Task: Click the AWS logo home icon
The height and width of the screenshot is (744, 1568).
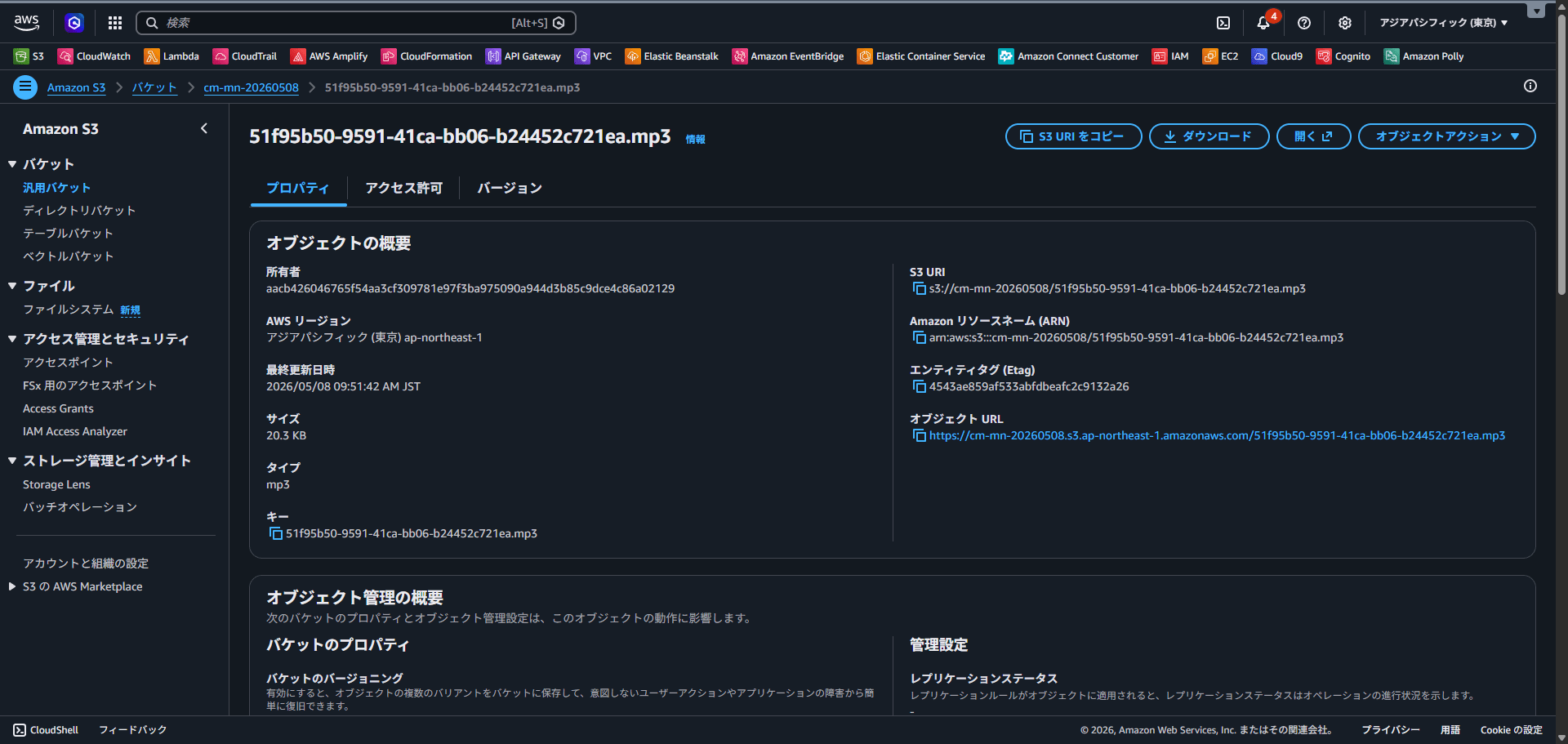Action: pos(26,23)
